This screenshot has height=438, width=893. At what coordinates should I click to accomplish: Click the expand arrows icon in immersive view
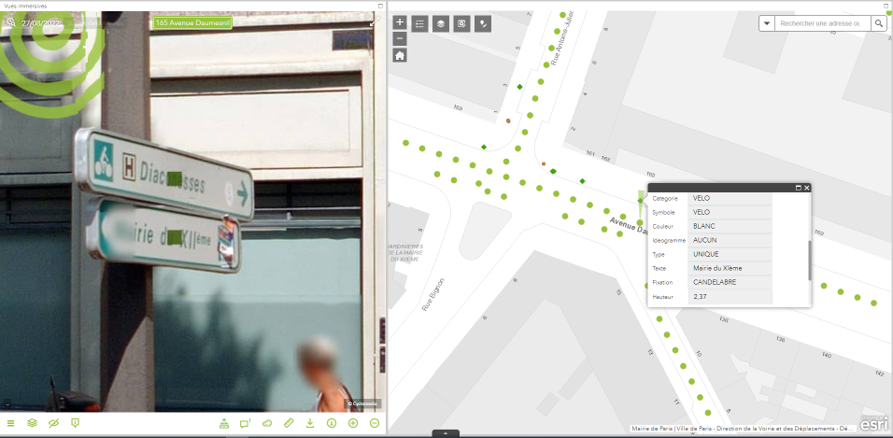point(374,23)
